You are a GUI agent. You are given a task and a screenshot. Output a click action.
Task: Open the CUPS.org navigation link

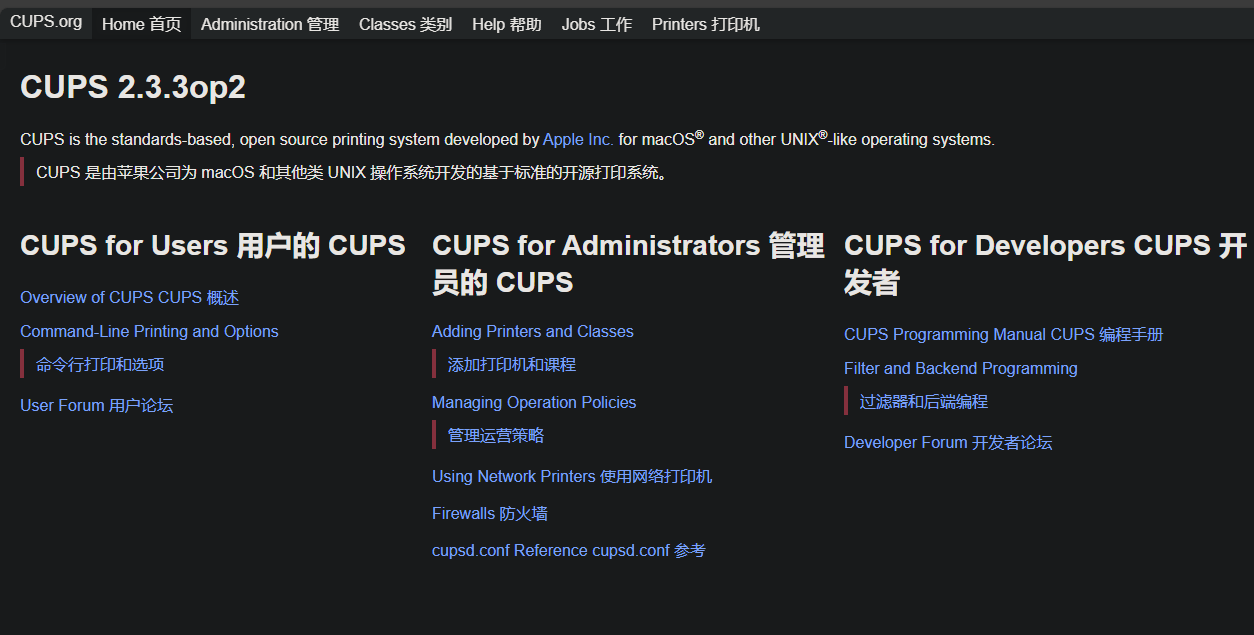tap(46, 22)
